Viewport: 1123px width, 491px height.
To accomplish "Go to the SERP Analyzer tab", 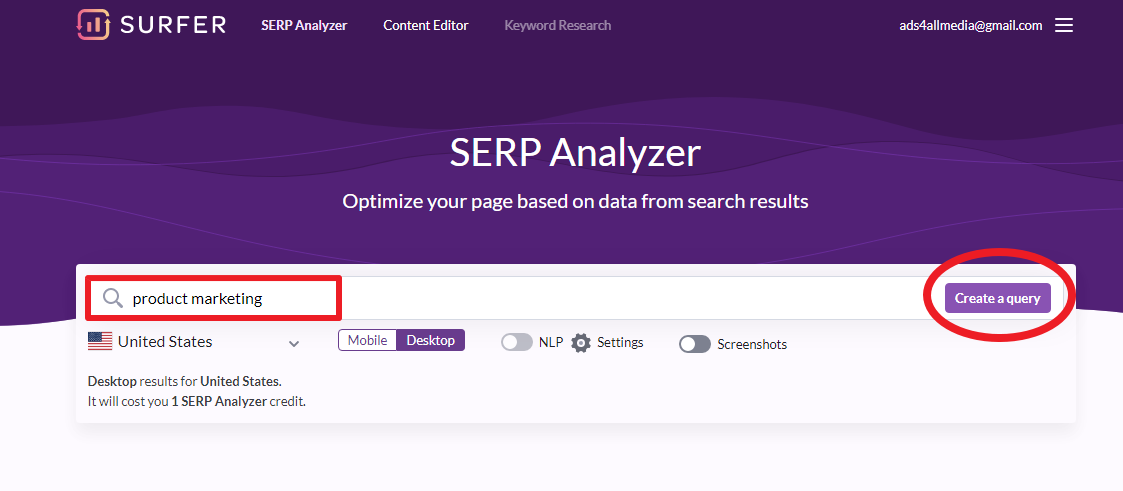I will tap(304, 25).
